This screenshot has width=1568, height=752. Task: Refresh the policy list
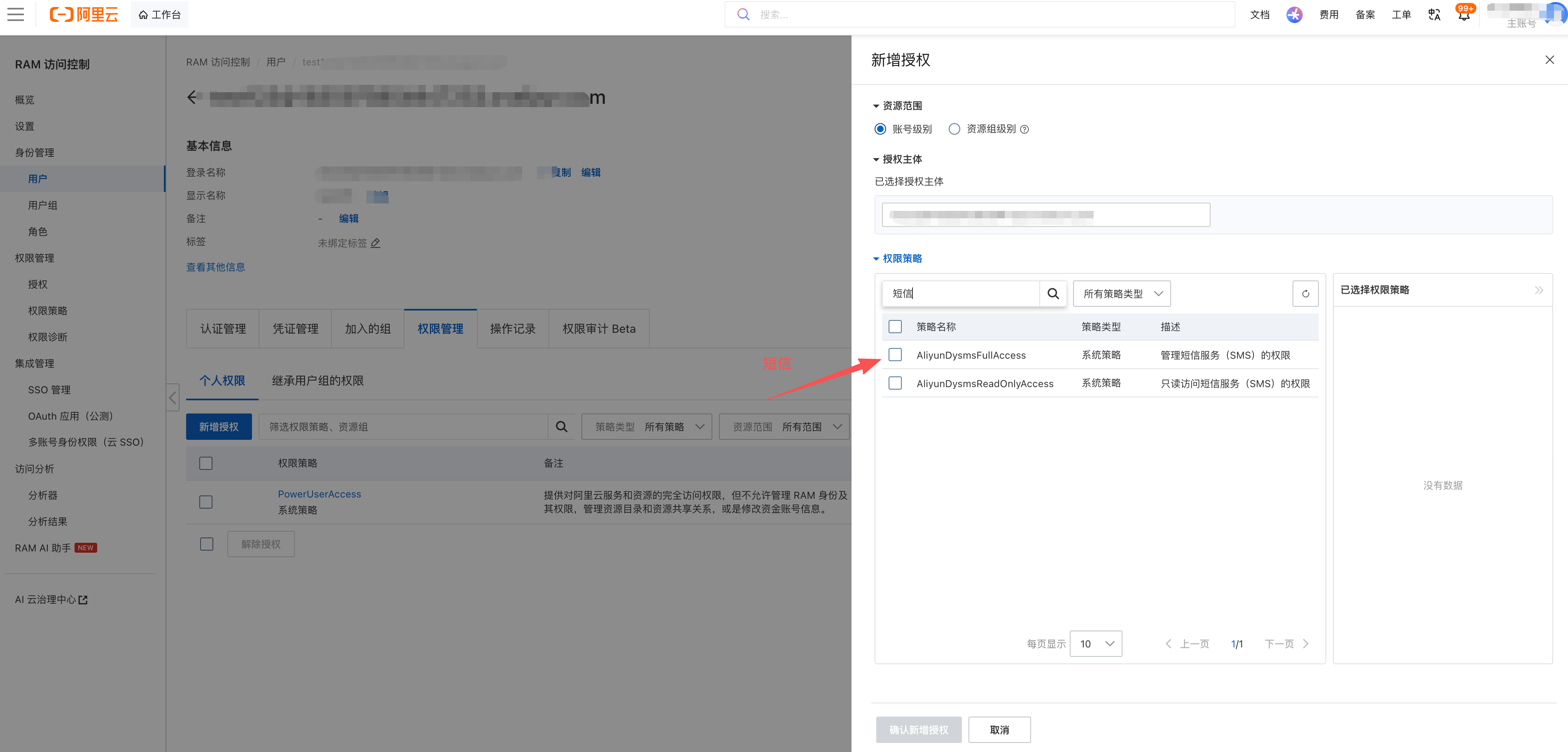(1305, 294)
